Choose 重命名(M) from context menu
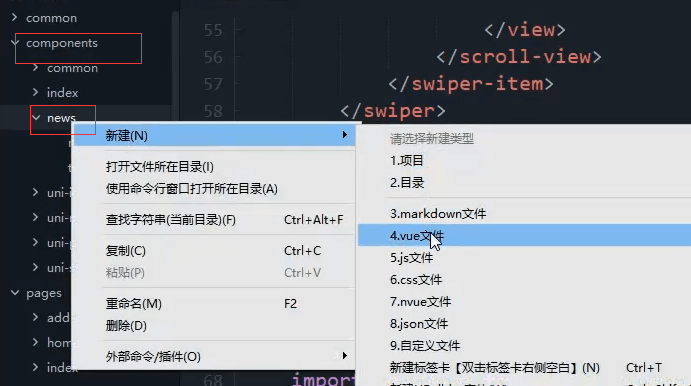The image size is (691, 386). coord(134,303)
